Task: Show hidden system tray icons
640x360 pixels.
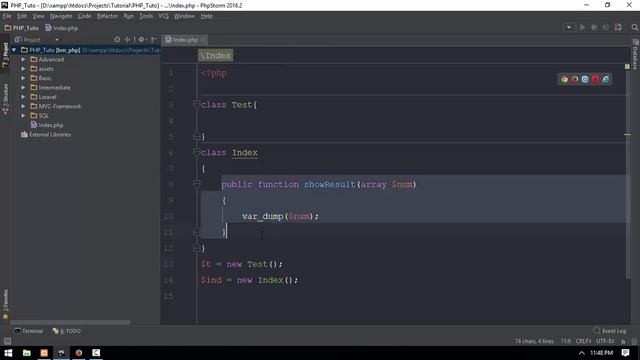Action: click(x=582, y=353)
